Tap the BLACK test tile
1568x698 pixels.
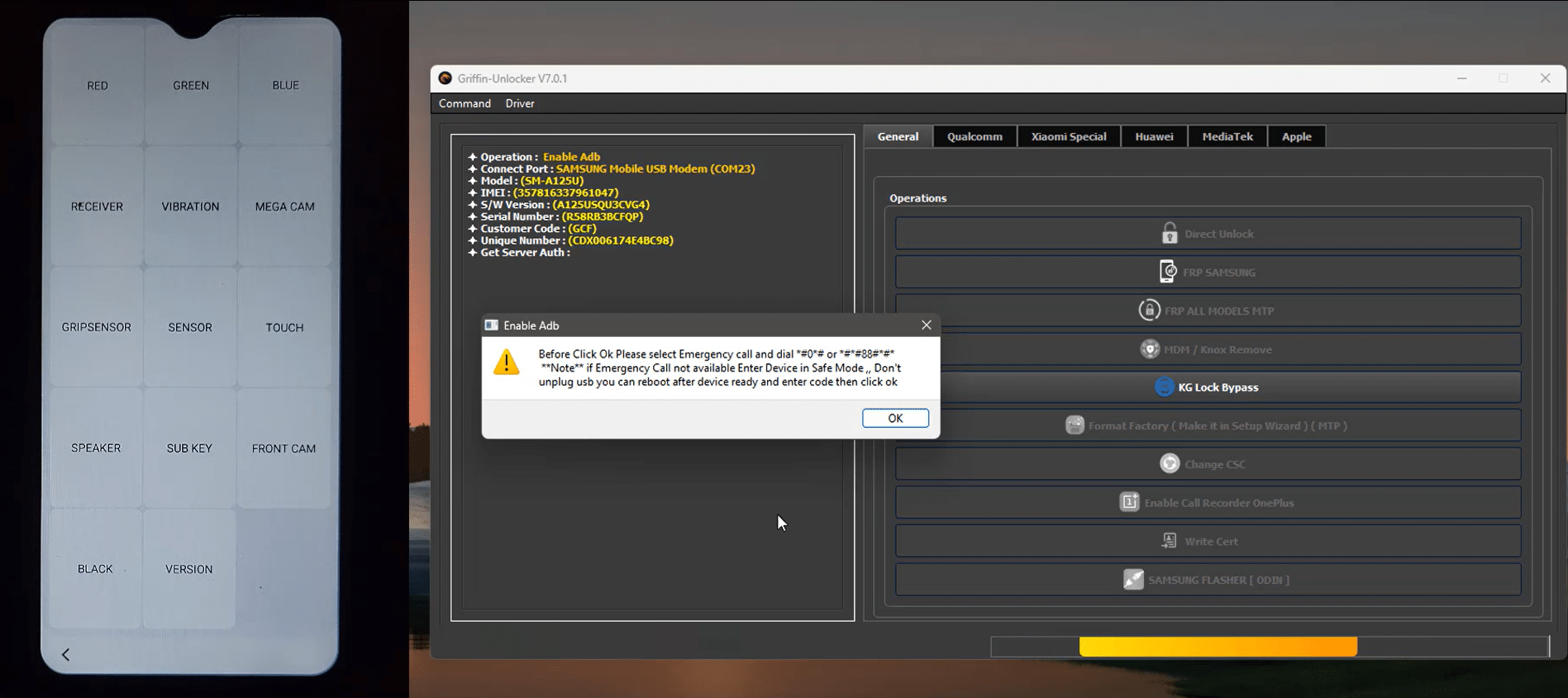(x=95, y=569)
